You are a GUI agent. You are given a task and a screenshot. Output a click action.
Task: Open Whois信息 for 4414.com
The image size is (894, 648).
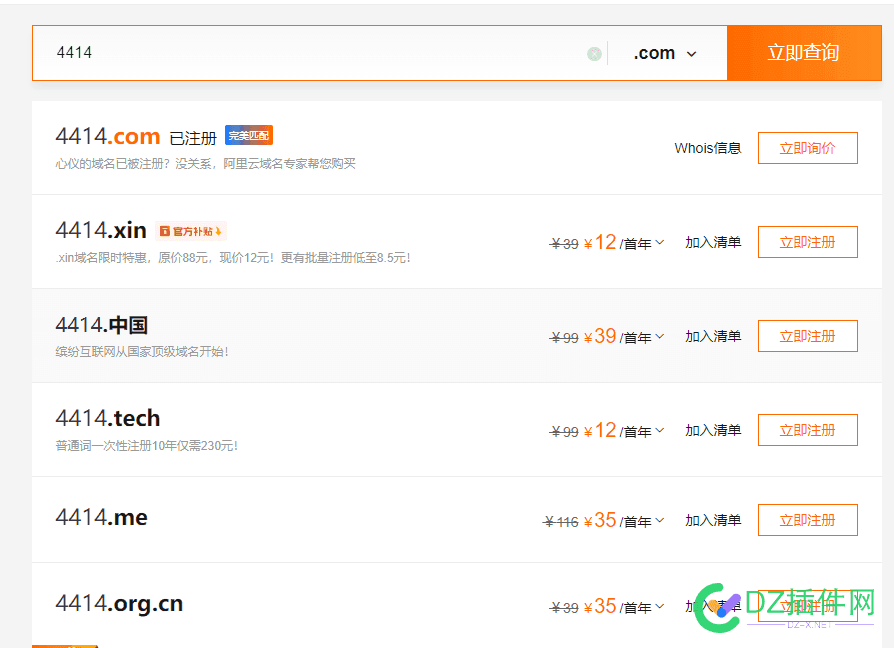coord(708,148)
